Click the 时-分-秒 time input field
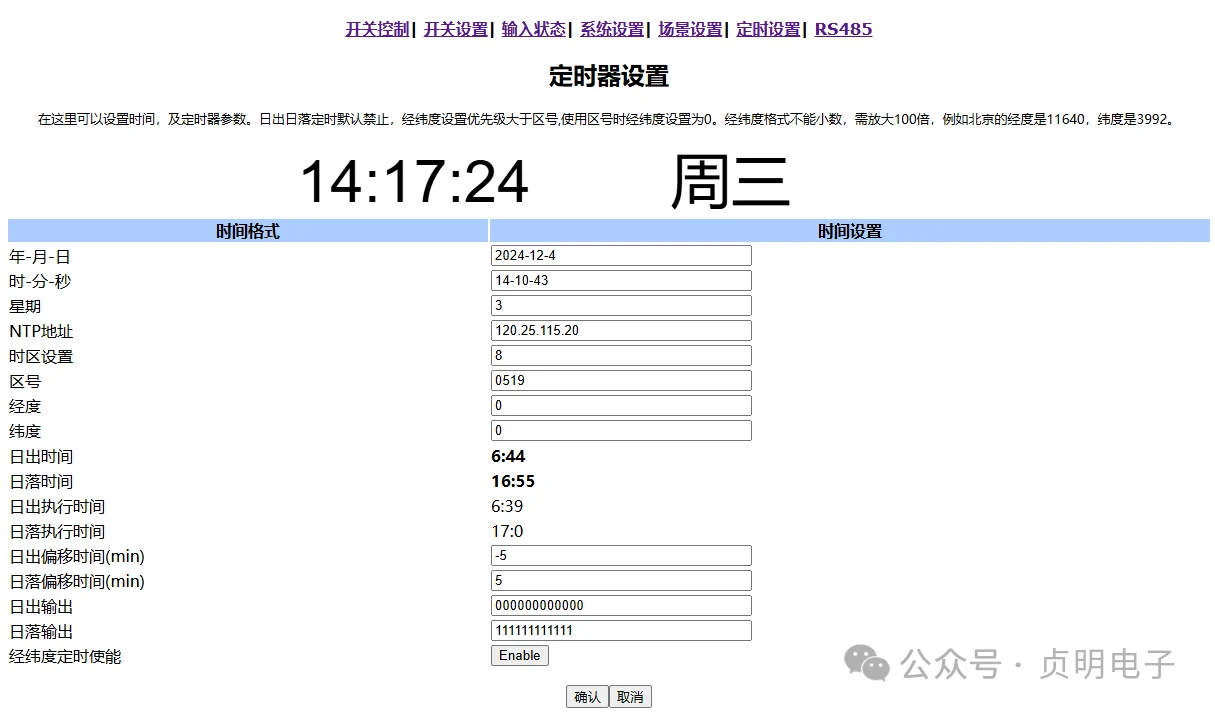Viewport: 1215px width, 713px height. 621,280
